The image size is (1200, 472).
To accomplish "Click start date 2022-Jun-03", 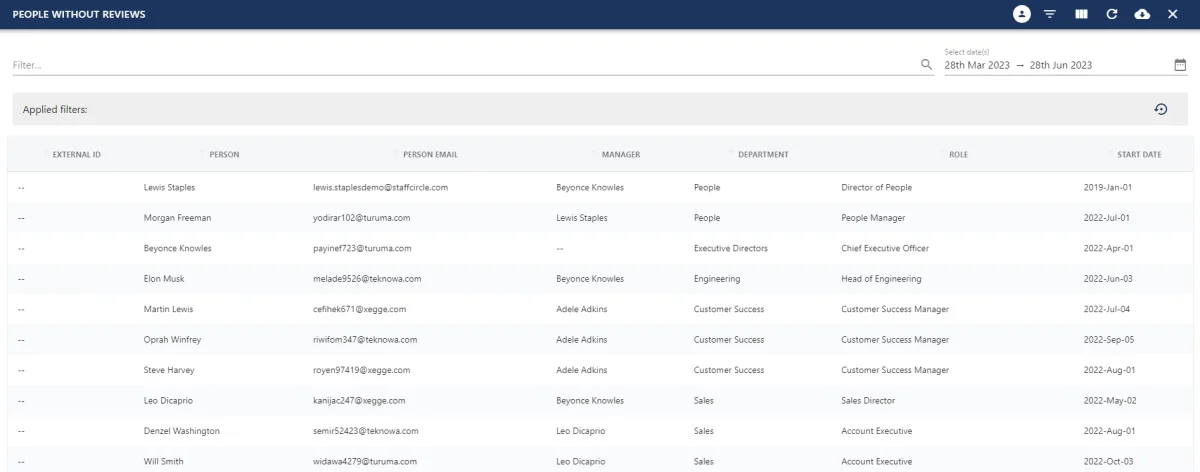I will 1109,279.
